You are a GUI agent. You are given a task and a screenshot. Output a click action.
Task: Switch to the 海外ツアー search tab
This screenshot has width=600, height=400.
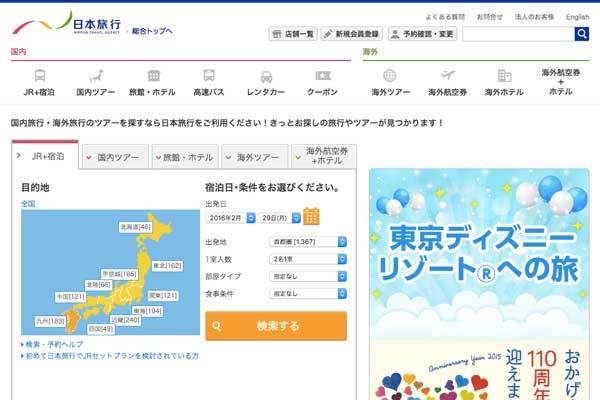(x=254, y=157)
